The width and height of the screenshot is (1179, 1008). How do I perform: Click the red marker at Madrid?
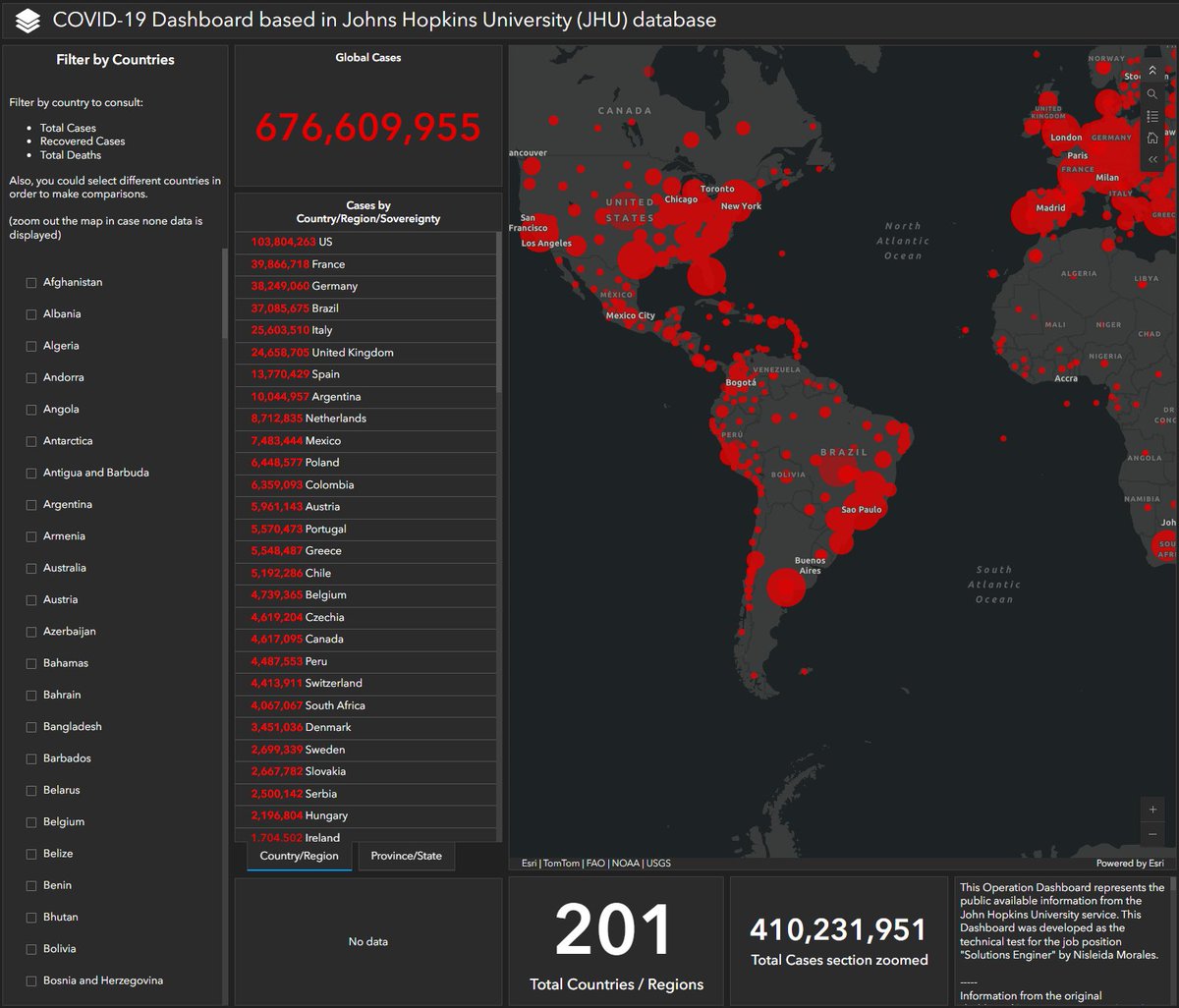pyautogui.click(x=1029, y=213)
